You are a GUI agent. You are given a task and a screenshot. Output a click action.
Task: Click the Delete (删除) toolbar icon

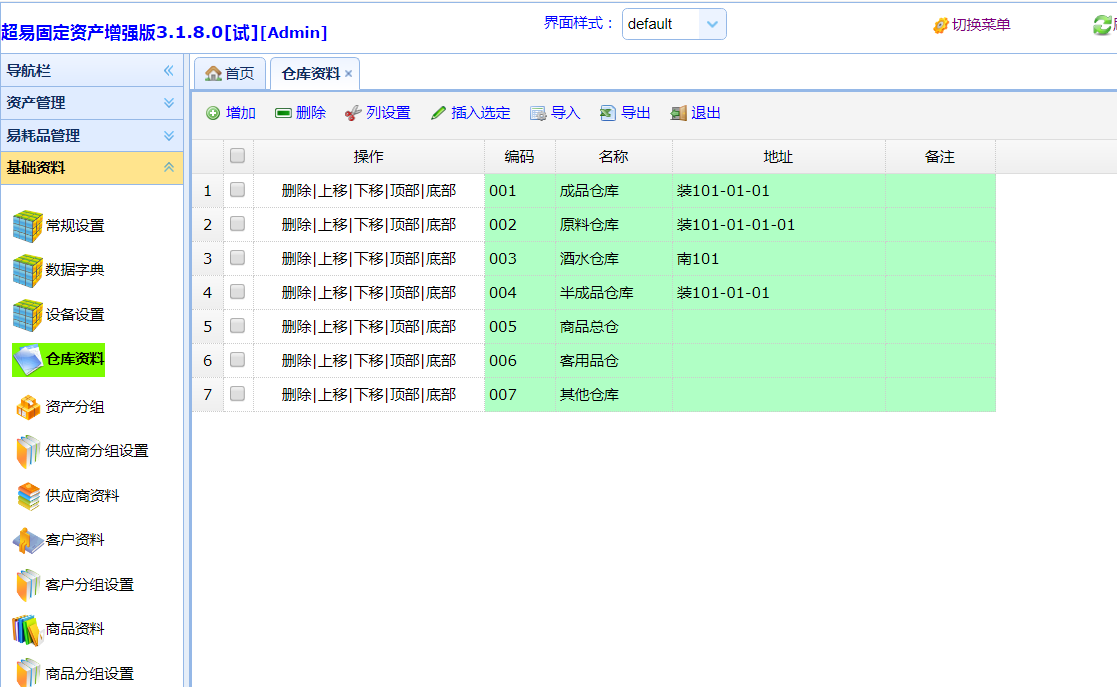coord(283,114)
